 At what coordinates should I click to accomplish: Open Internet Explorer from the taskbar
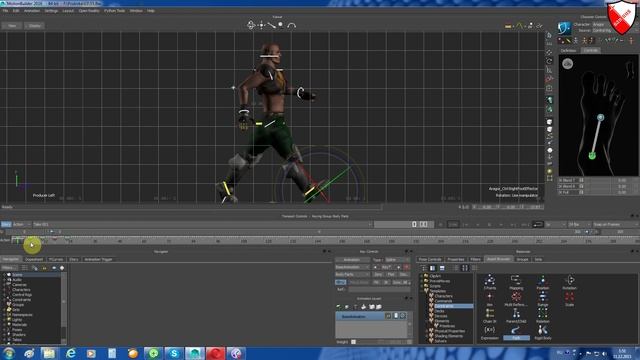click(70, 353)
